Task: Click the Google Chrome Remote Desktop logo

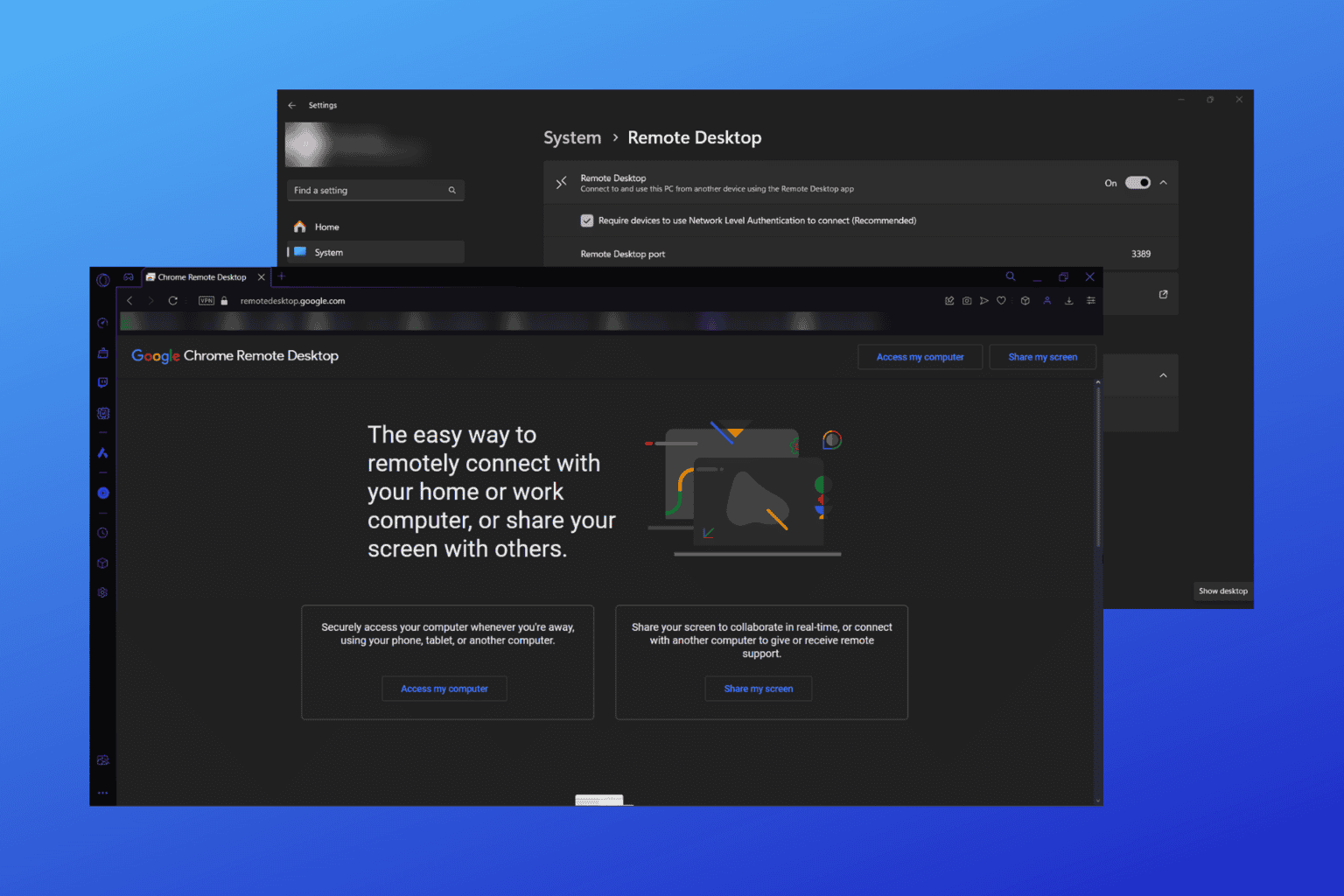Action: [x=234, y=356]
